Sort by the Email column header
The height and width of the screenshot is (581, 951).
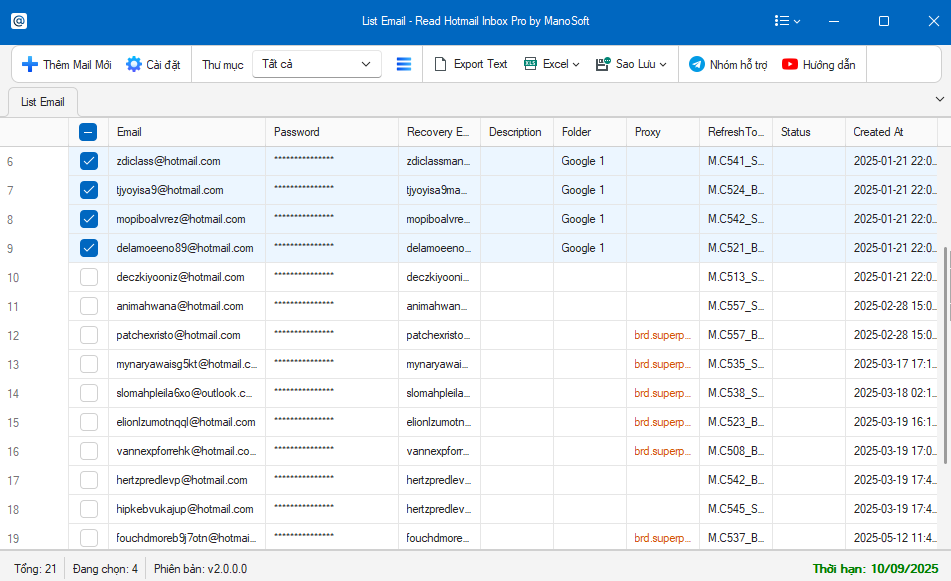click(187, 132)
